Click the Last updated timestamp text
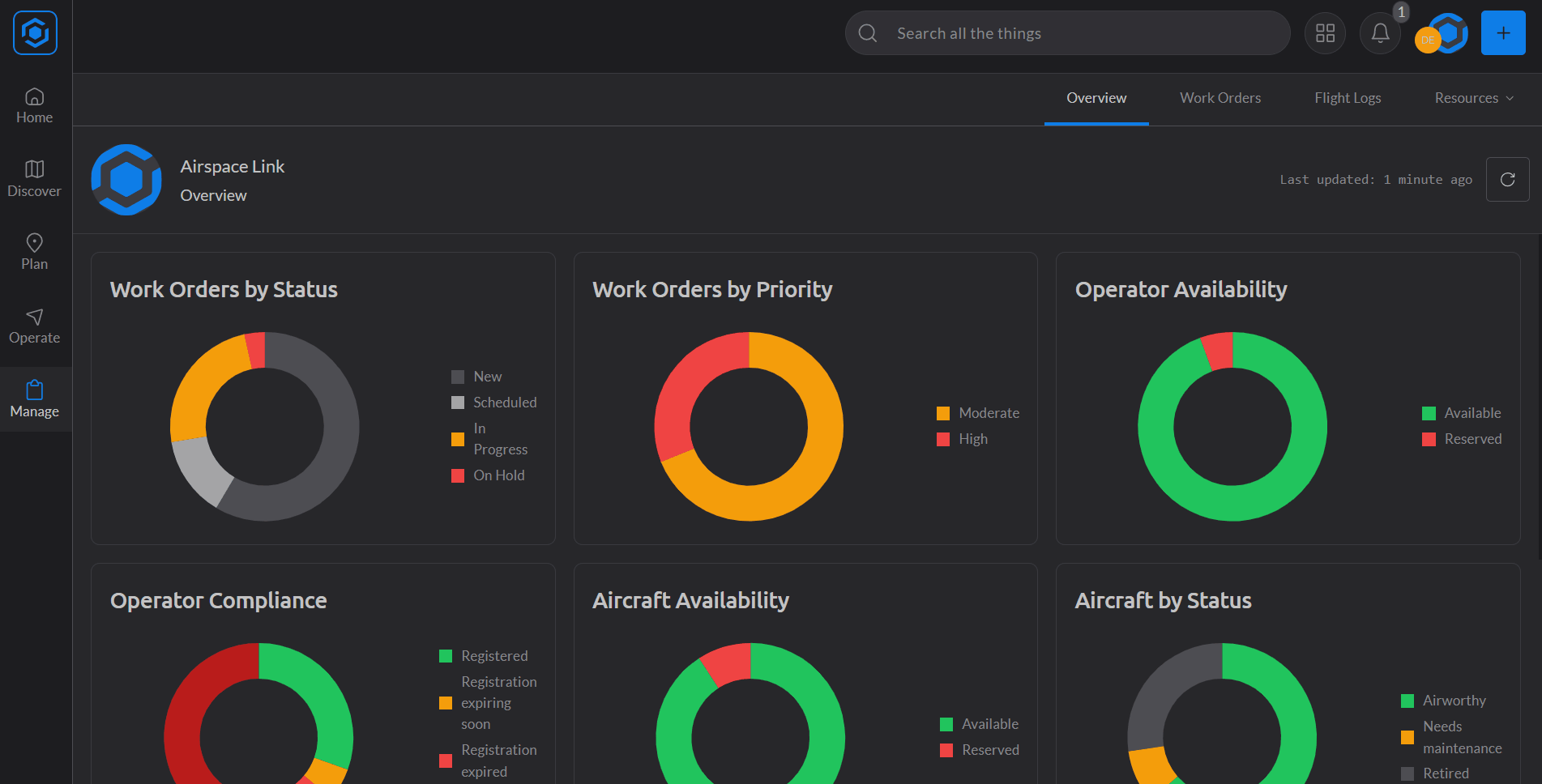The height and width of the screenshot is (784, 1542). coord(1376,180)
